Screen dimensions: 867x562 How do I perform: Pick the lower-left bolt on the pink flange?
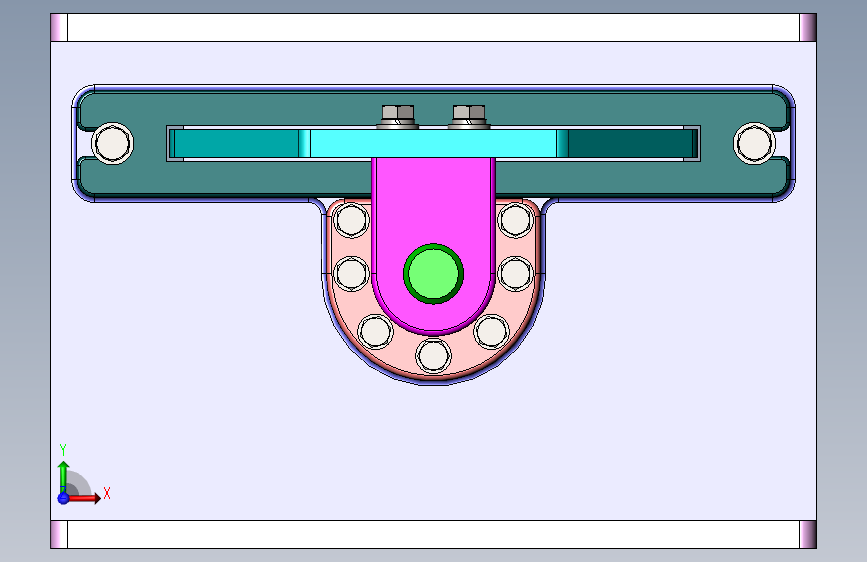pos(376,331)
